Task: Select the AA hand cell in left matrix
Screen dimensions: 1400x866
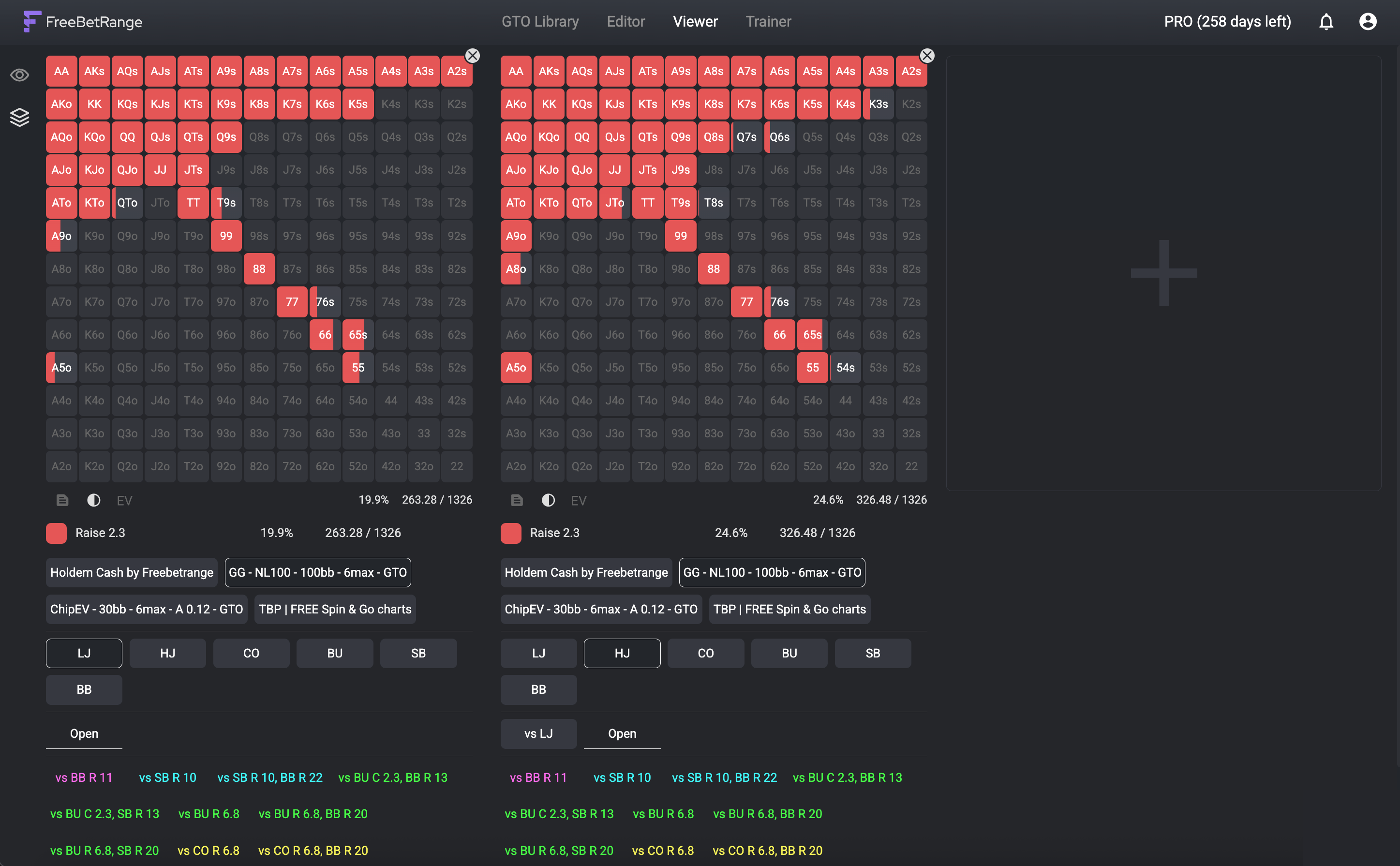Action: (x=61, y=71)
